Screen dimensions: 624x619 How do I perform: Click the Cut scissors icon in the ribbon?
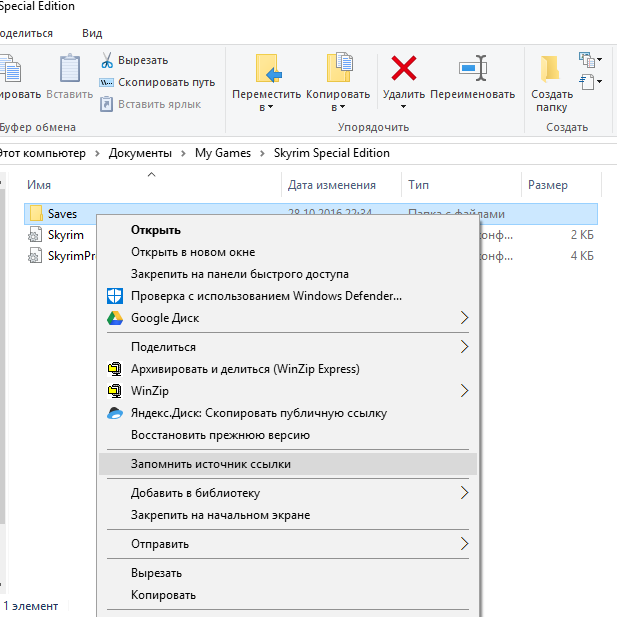pyautogui.click(x=107, y=60)
